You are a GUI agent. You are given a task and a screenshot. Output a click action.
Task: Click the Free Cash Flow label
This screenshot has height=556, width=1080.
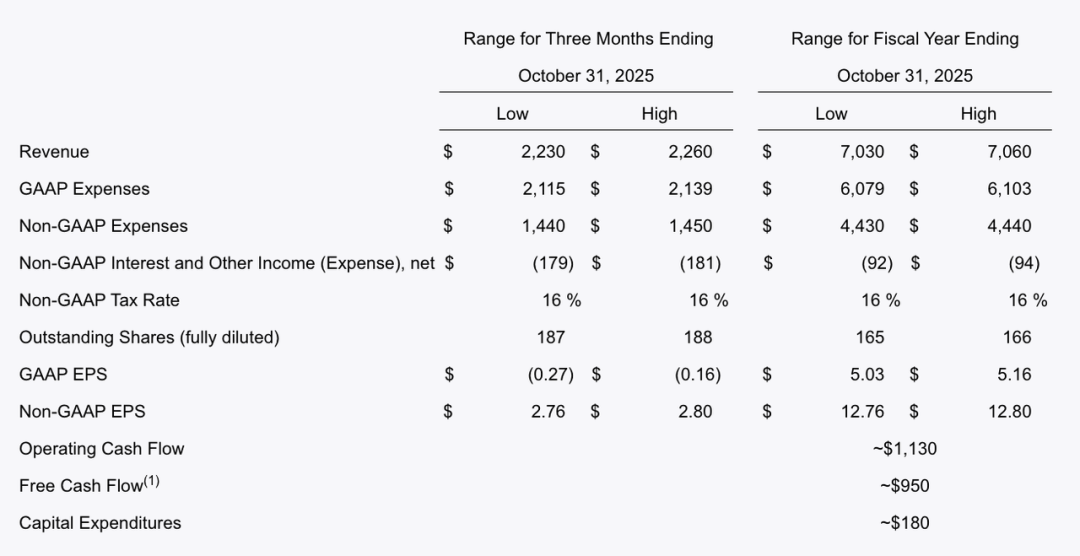coord(82,485)
